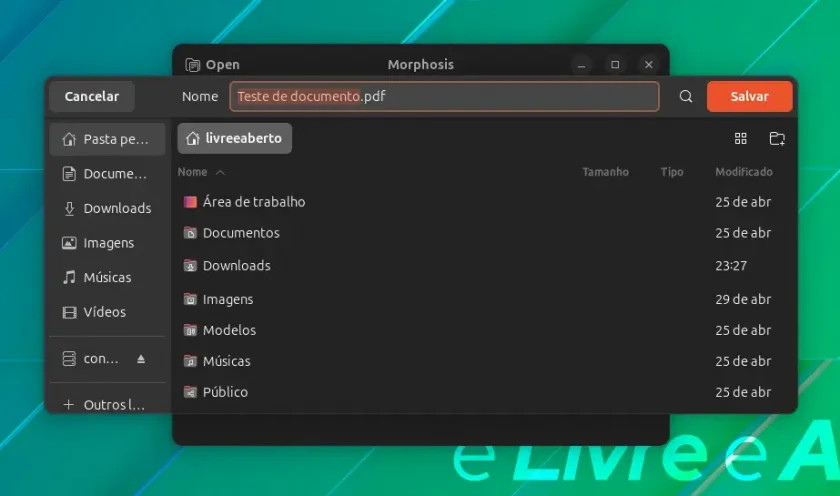Sort by Tamanho column header
Viewport: 840px width, 496px height.
(x=605, y=172)
